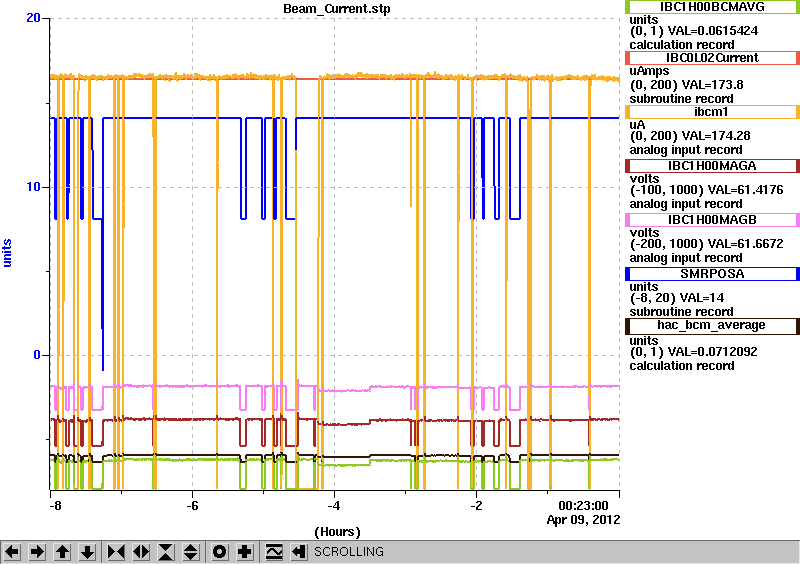
Task: Zoom in horizontally on the time axis
Action: [116, 552]
